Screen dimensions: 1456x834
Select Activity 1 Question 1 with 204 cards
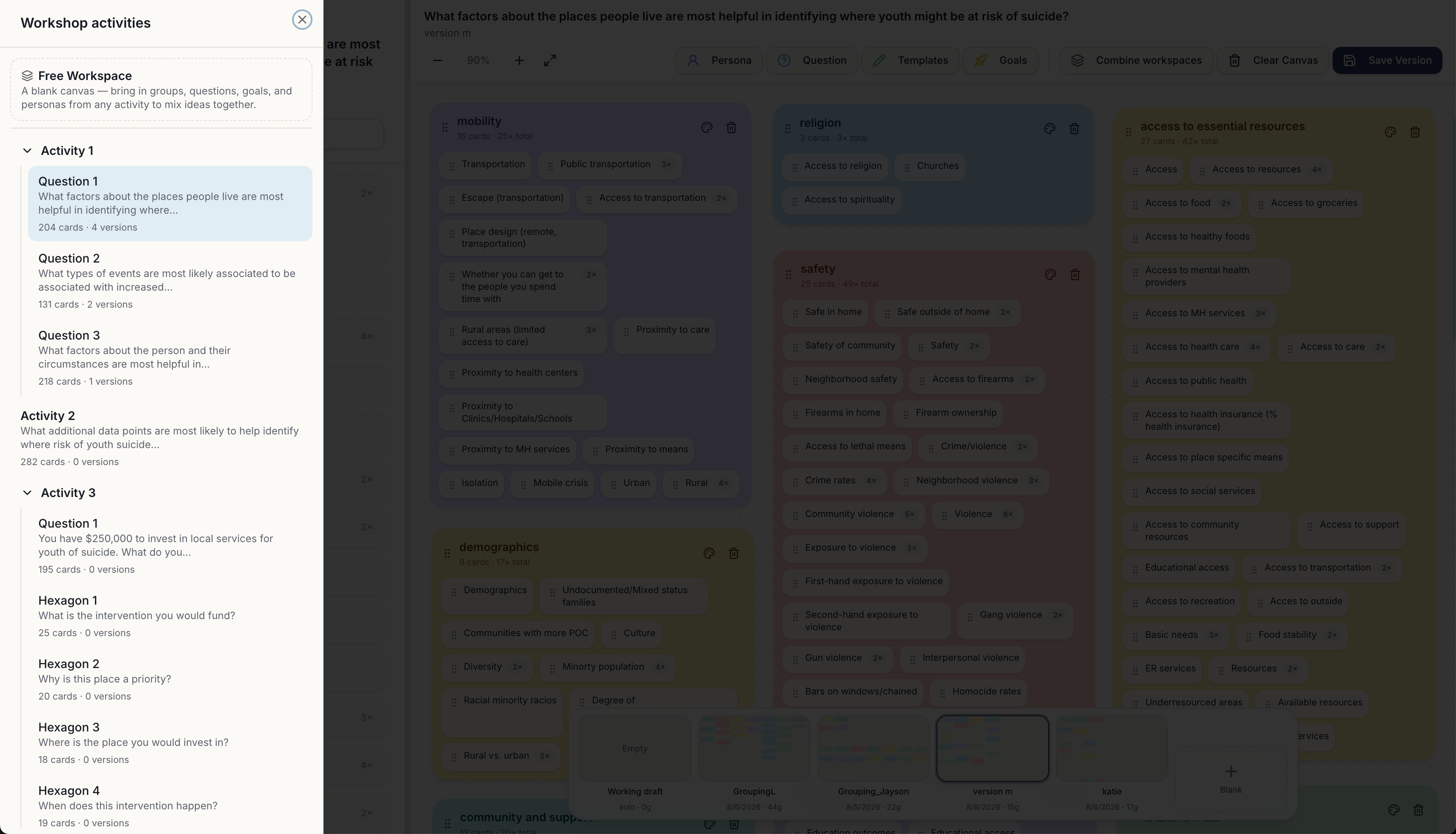pos(170,203)
